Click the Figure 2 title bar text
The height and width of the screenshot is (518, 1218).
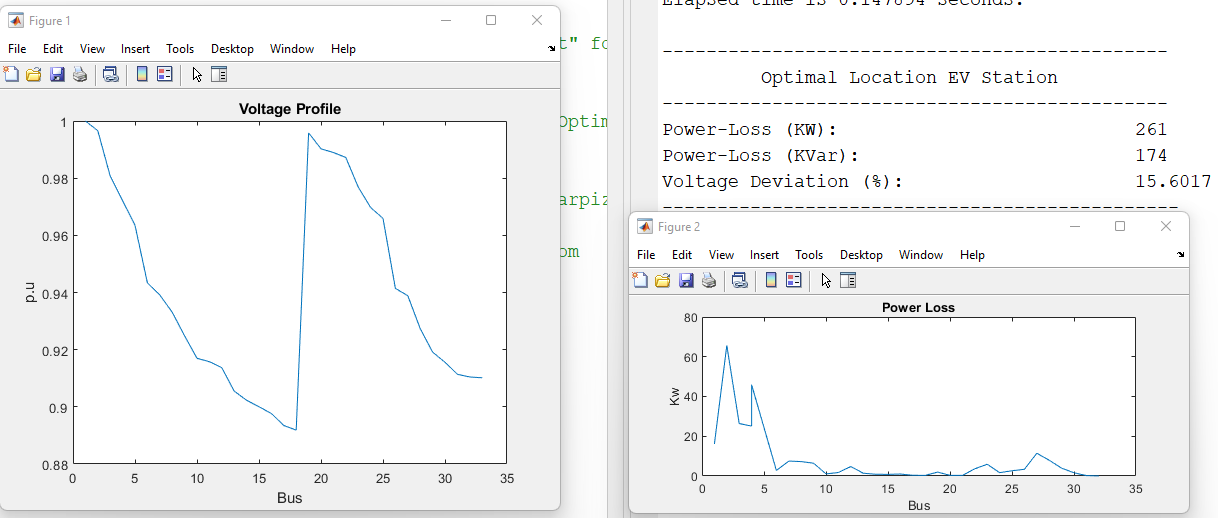click(x=679, y=227)
